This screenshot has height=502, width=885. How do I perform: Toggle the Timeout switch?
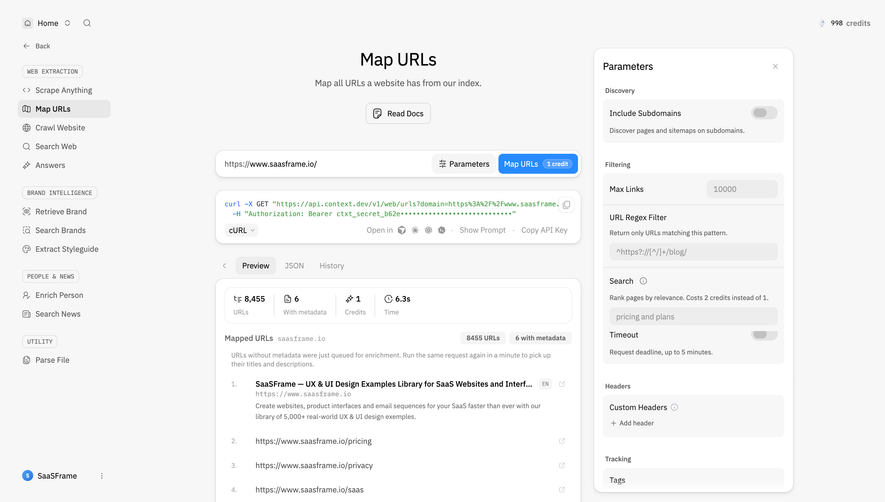click(764, 334)
